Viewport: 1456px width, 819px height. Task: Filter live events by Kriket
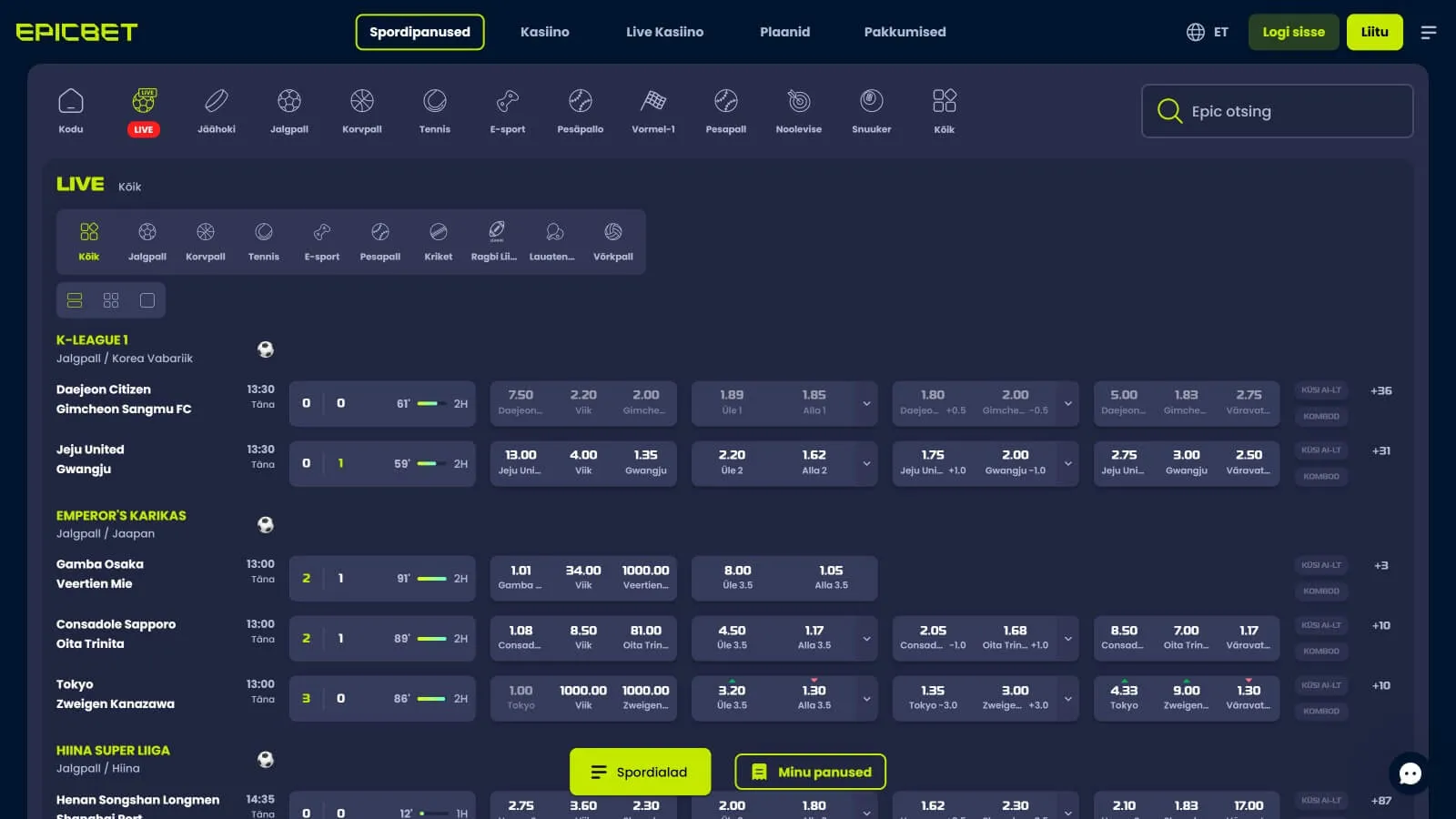coord(439,242)
